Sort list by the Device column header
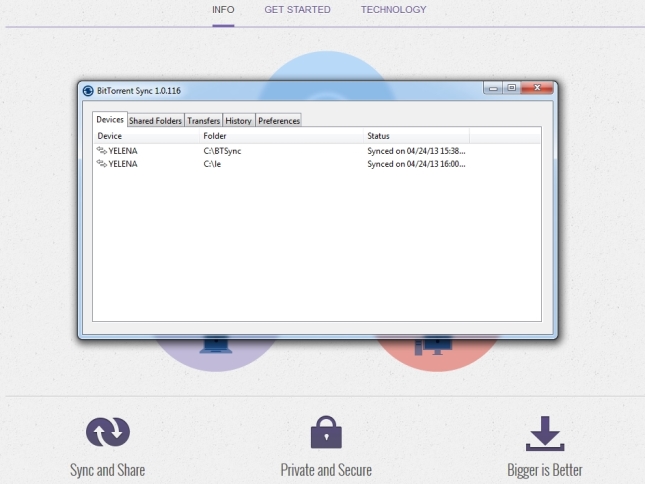645x484 pixels. click(x=146, y=136)
